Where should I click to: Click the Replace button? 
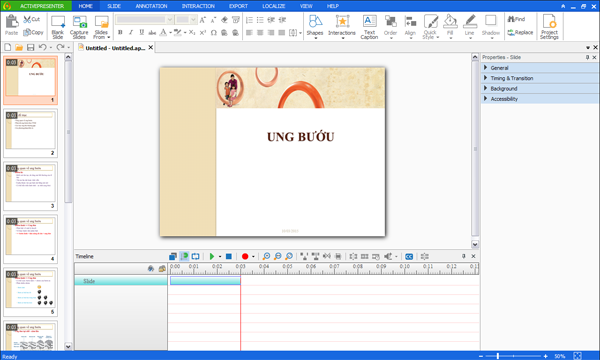pos(520,33)
